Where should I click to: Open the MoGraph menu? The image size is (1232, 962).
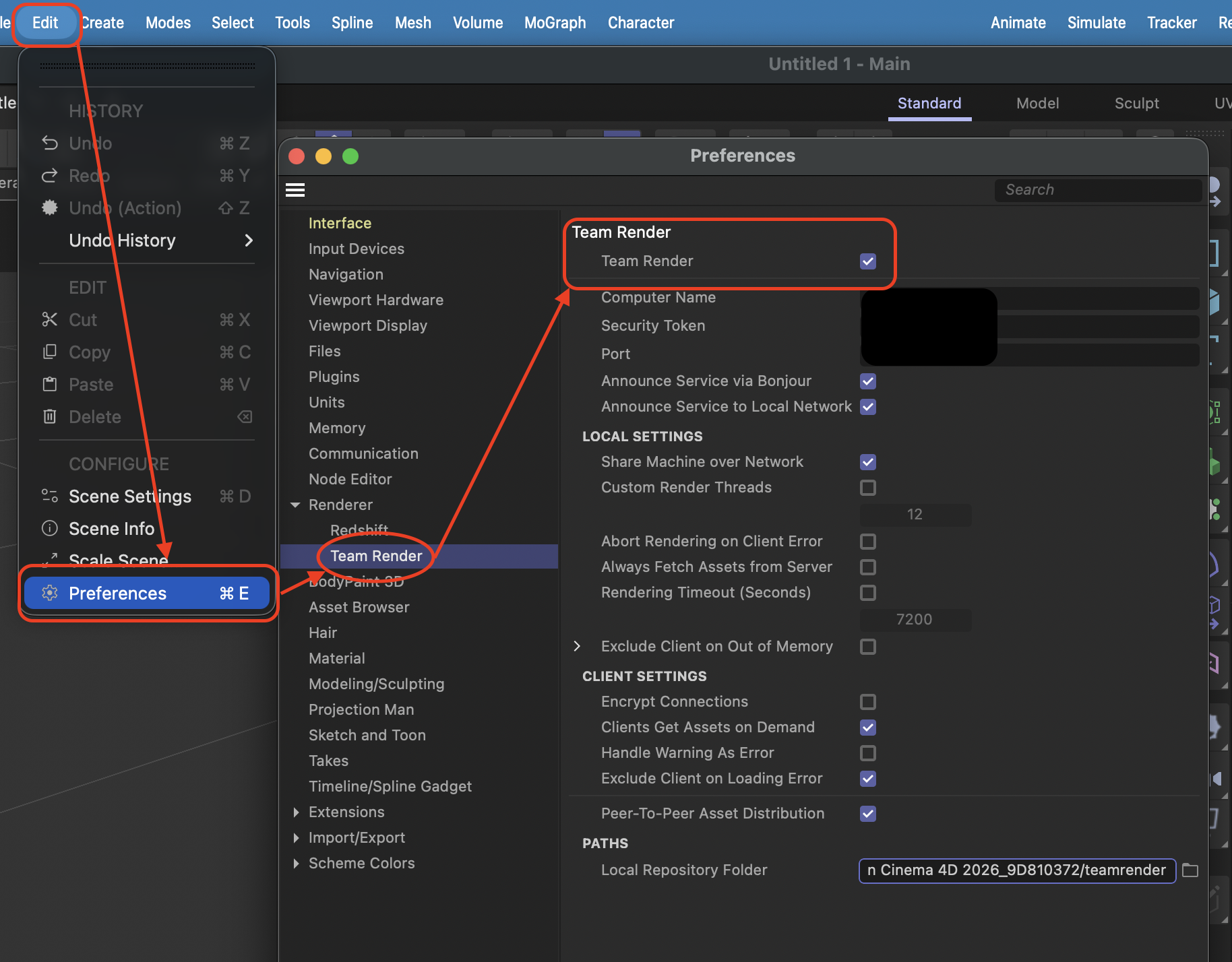555,23
